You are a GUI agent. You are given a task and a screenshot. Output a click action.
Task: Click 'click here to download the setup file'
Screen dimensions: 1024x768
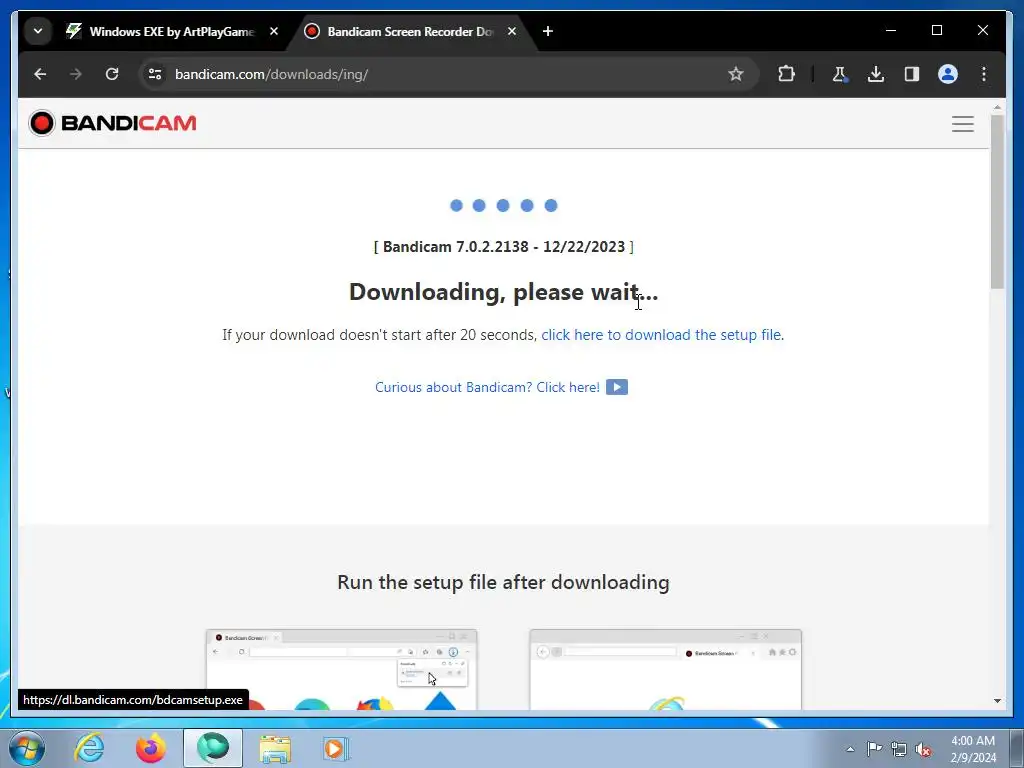tap(661, 334)
